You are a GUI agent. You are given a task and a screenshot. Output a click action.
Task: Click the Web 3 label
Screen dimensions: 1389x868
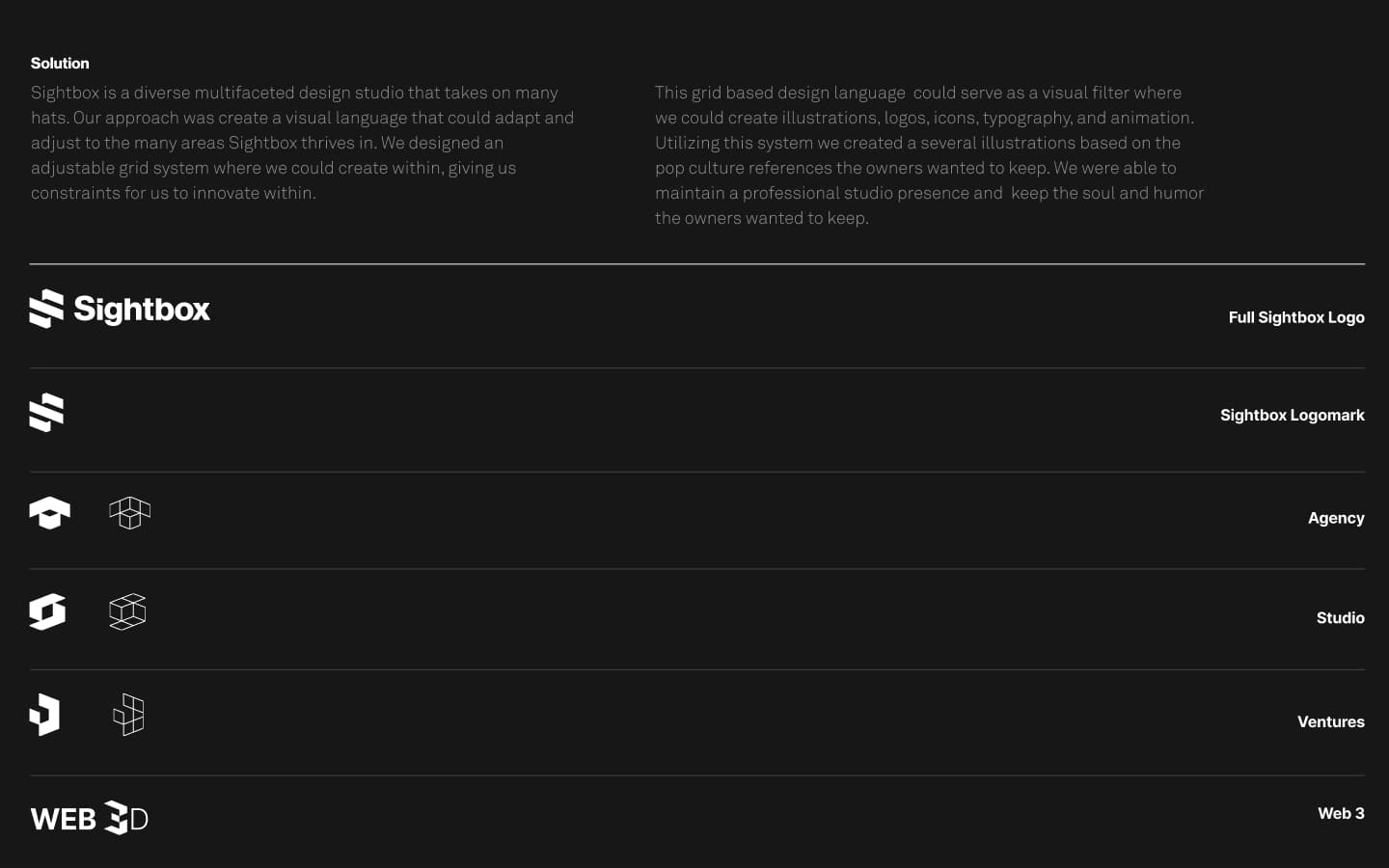pyautogui.click(x=1341, y=813)
